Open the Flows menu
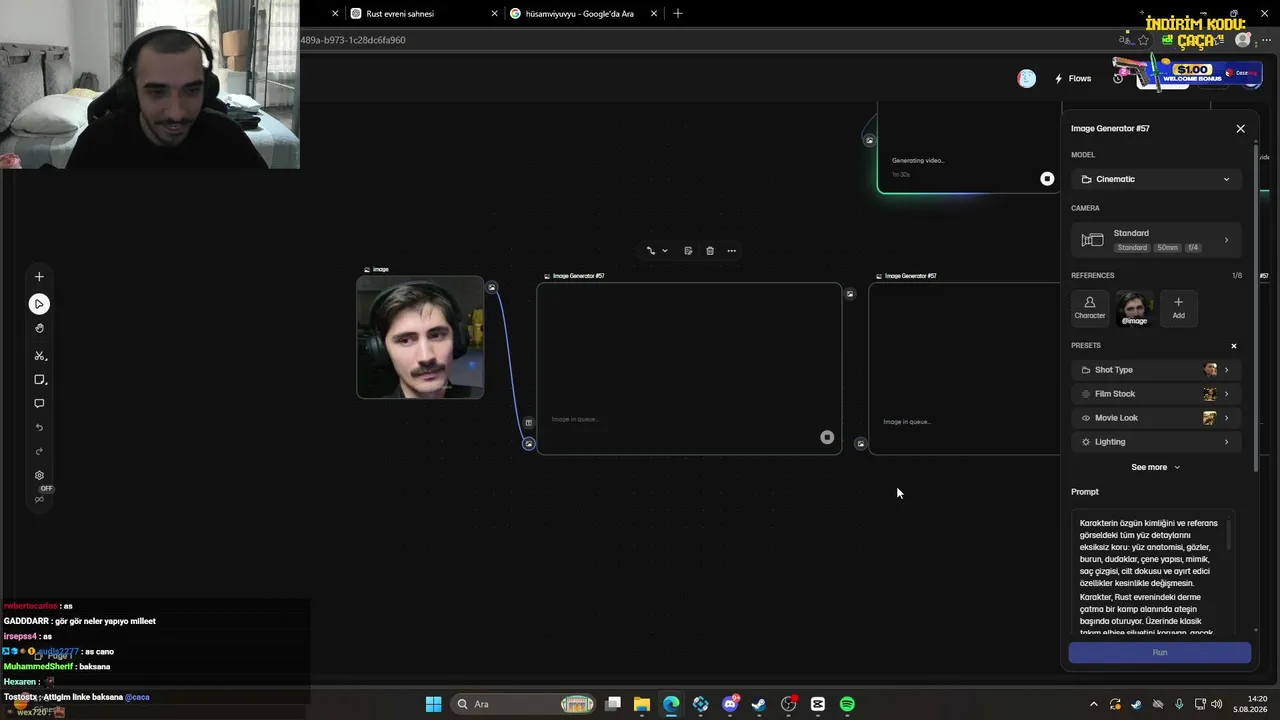Image resolution: width=1280 pixels, height=720 pixels. click(x=1073, y=79)
